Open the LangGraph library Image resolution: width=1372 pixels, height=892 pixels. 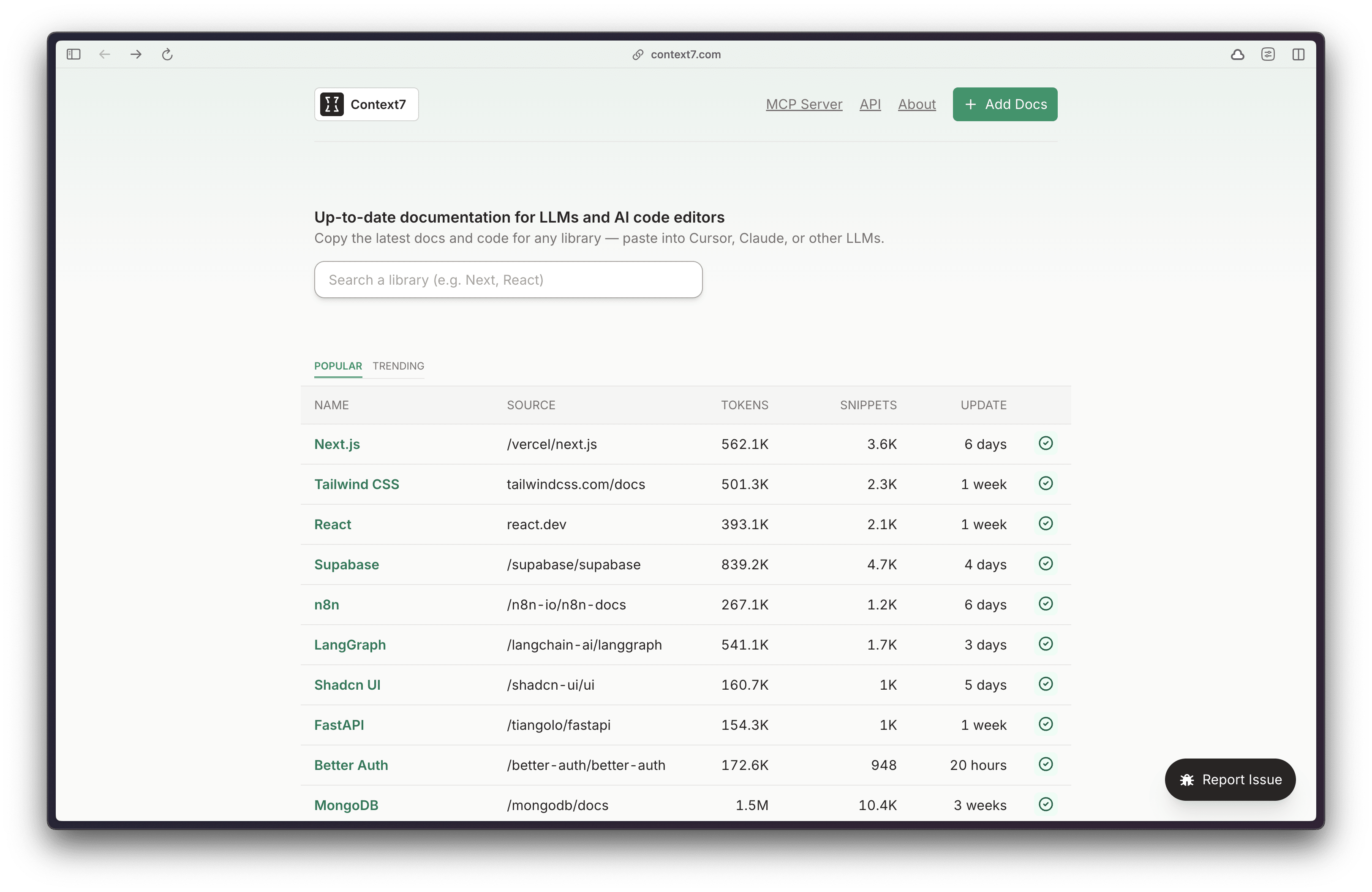[x=350, y=645]
